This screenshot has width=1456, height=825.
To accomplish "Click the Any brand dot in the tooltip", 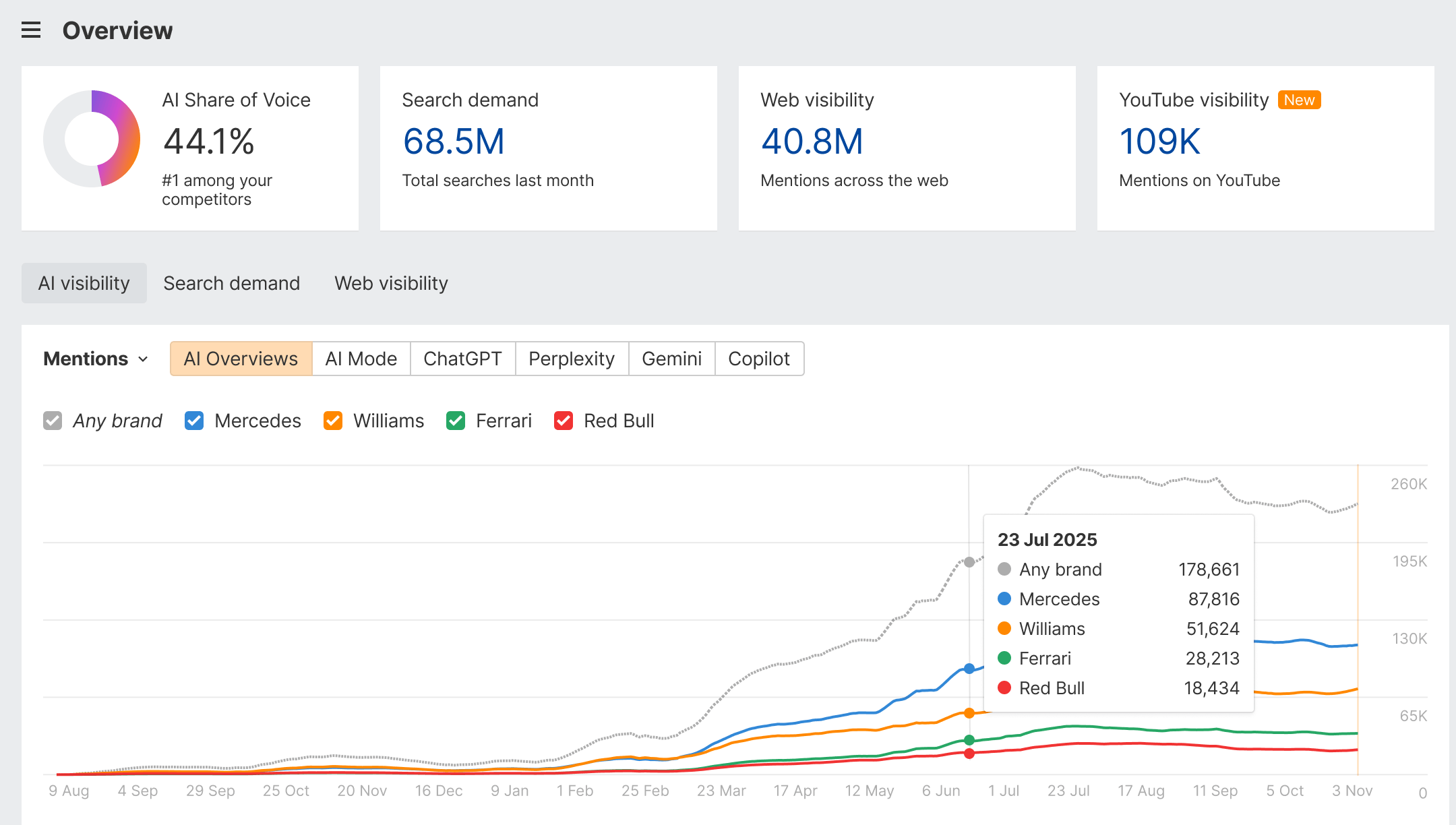I will (1005, 569).
